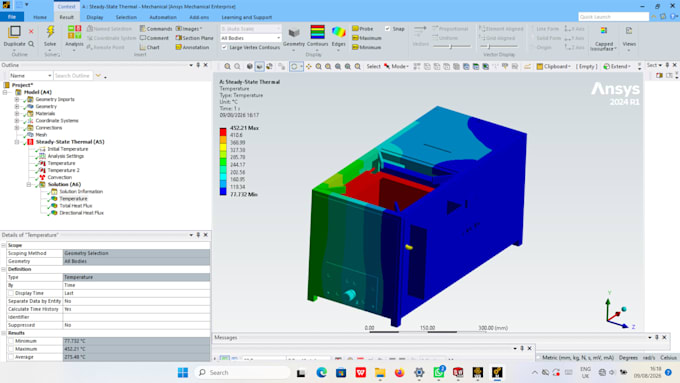Switch to the Automation ribbon tab
Image resolution: width=680 pixels, height=383 pixels.
point(163,17)
